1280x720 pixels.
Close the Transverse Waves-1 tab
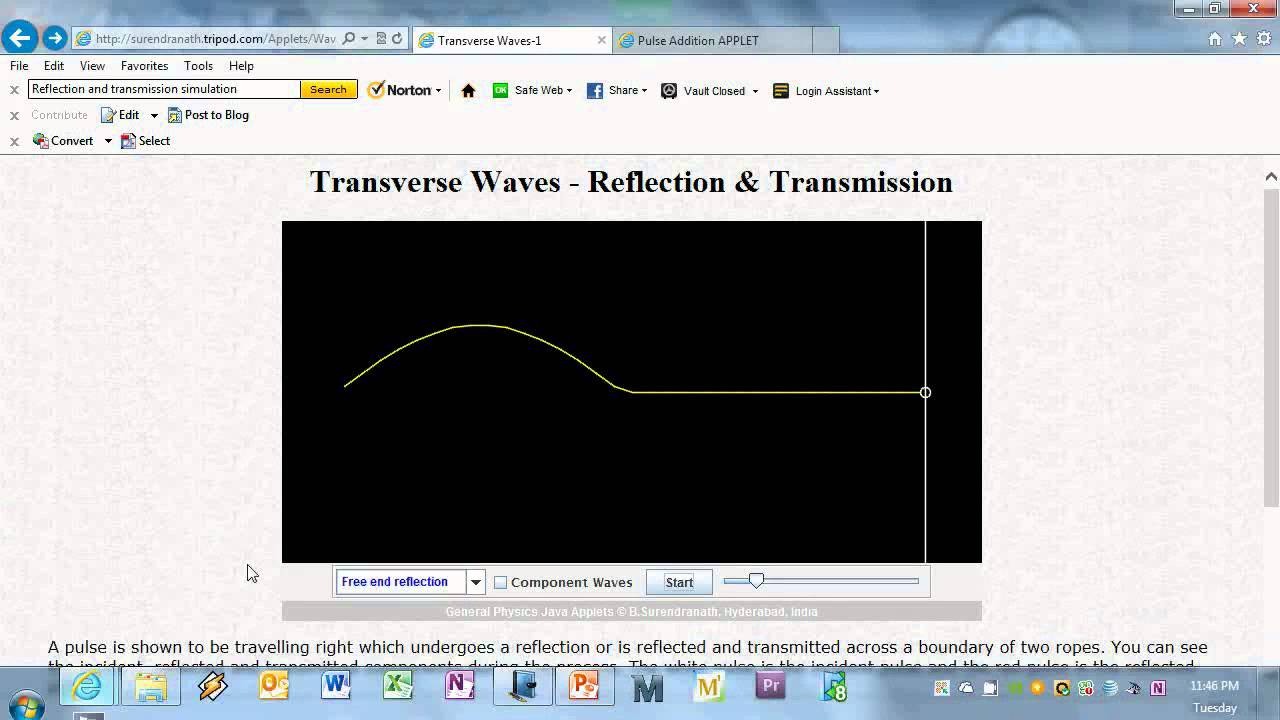tap(602, 40)
